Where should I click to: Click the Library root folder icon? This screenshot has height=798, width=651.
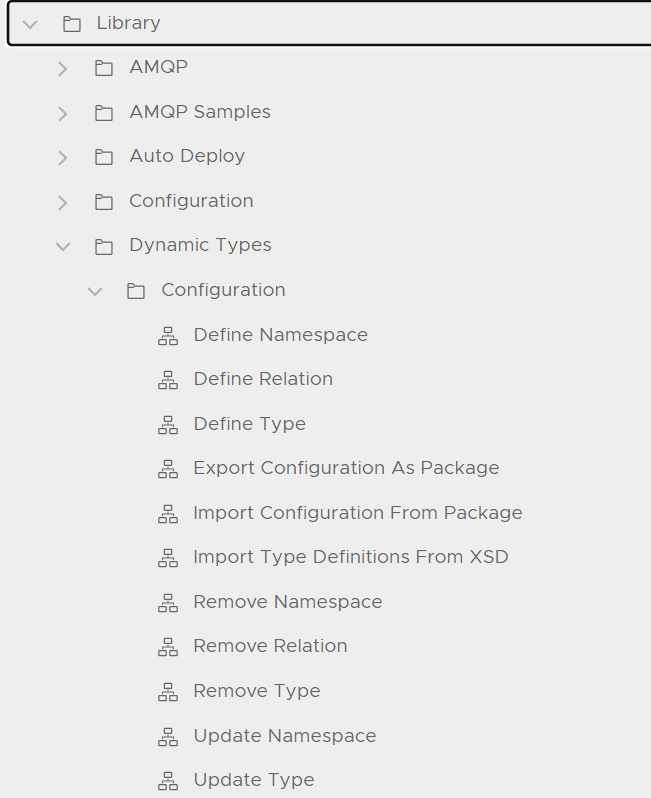72,24
